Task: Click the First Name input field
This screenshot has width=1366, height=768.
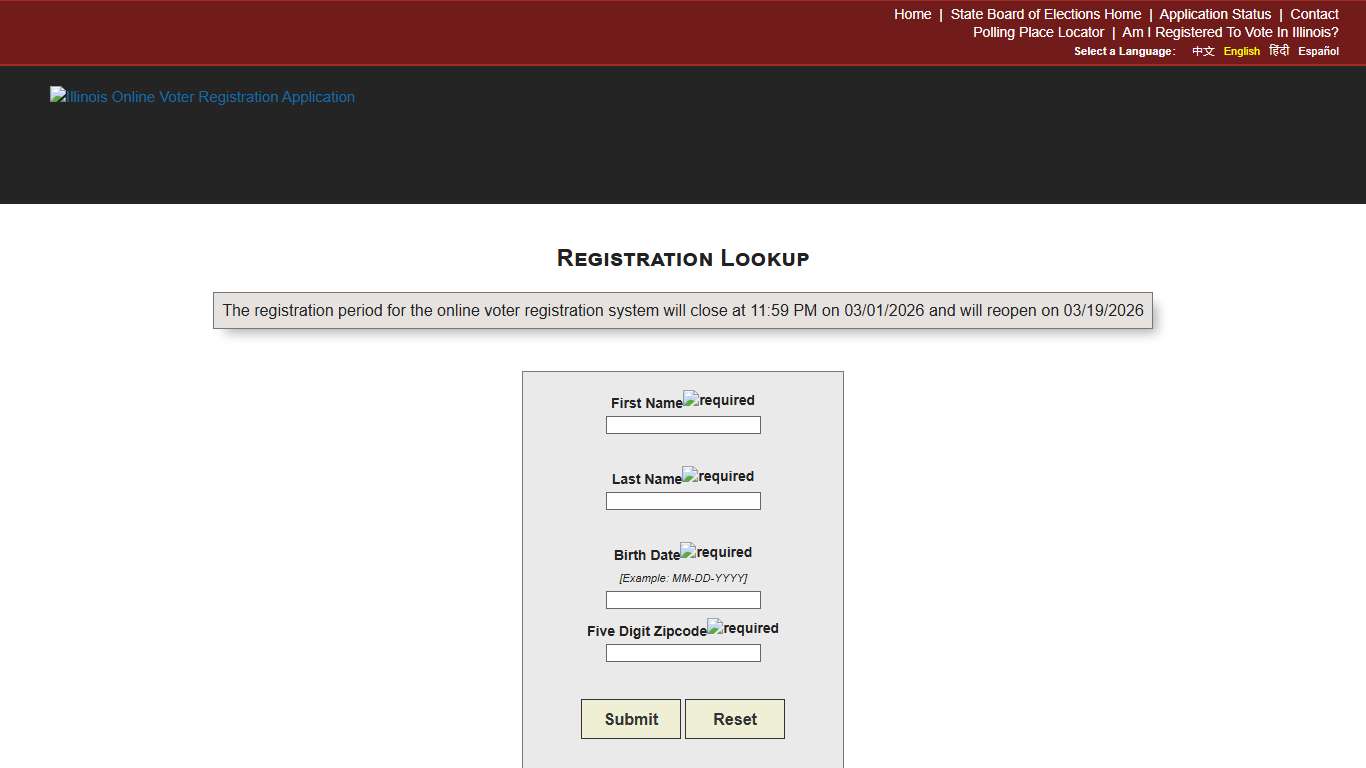Action: coord(683,424)
